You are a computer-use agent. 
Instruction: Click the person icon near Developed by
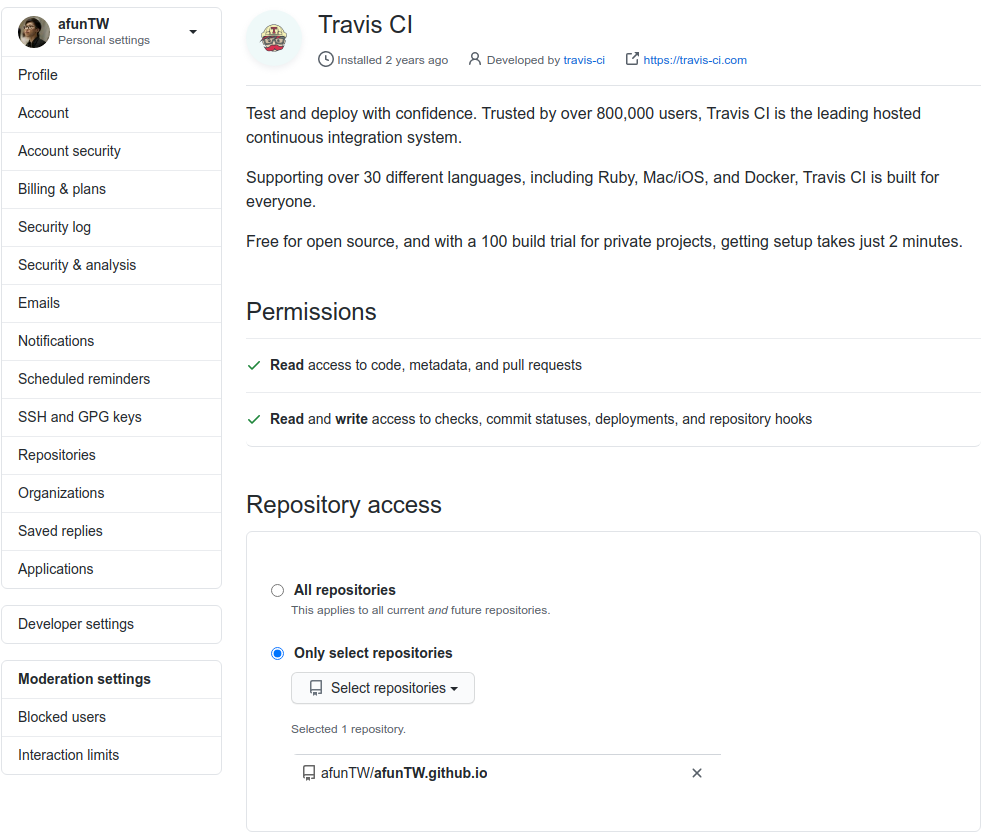click(x=474, y=60)
